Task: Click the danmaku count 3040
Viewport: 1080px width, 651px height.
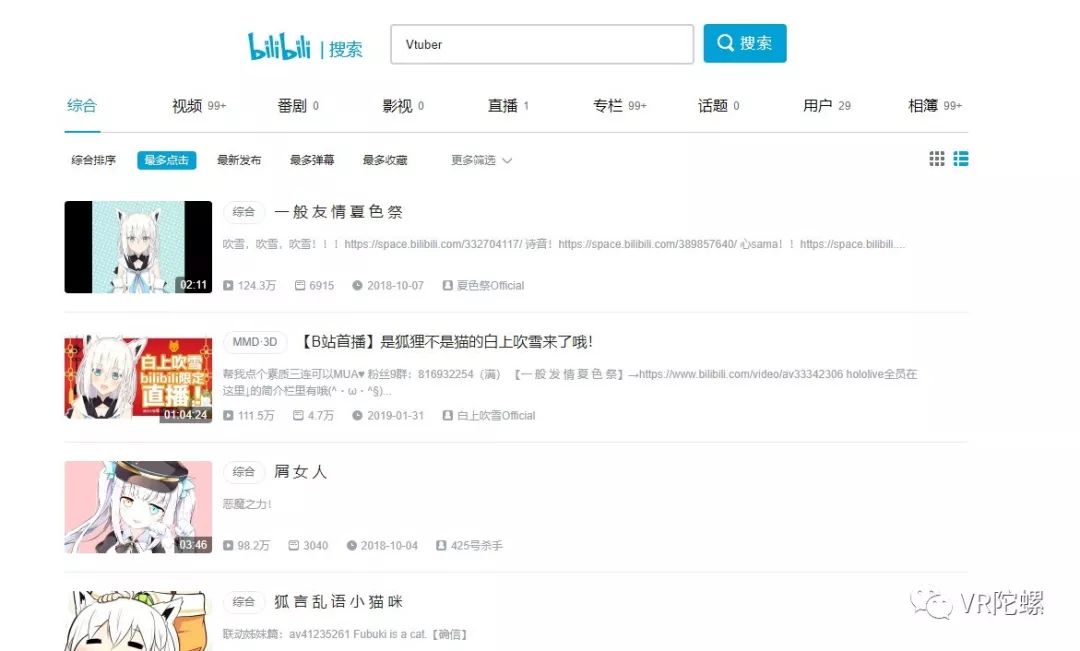Action: point(315,546)
